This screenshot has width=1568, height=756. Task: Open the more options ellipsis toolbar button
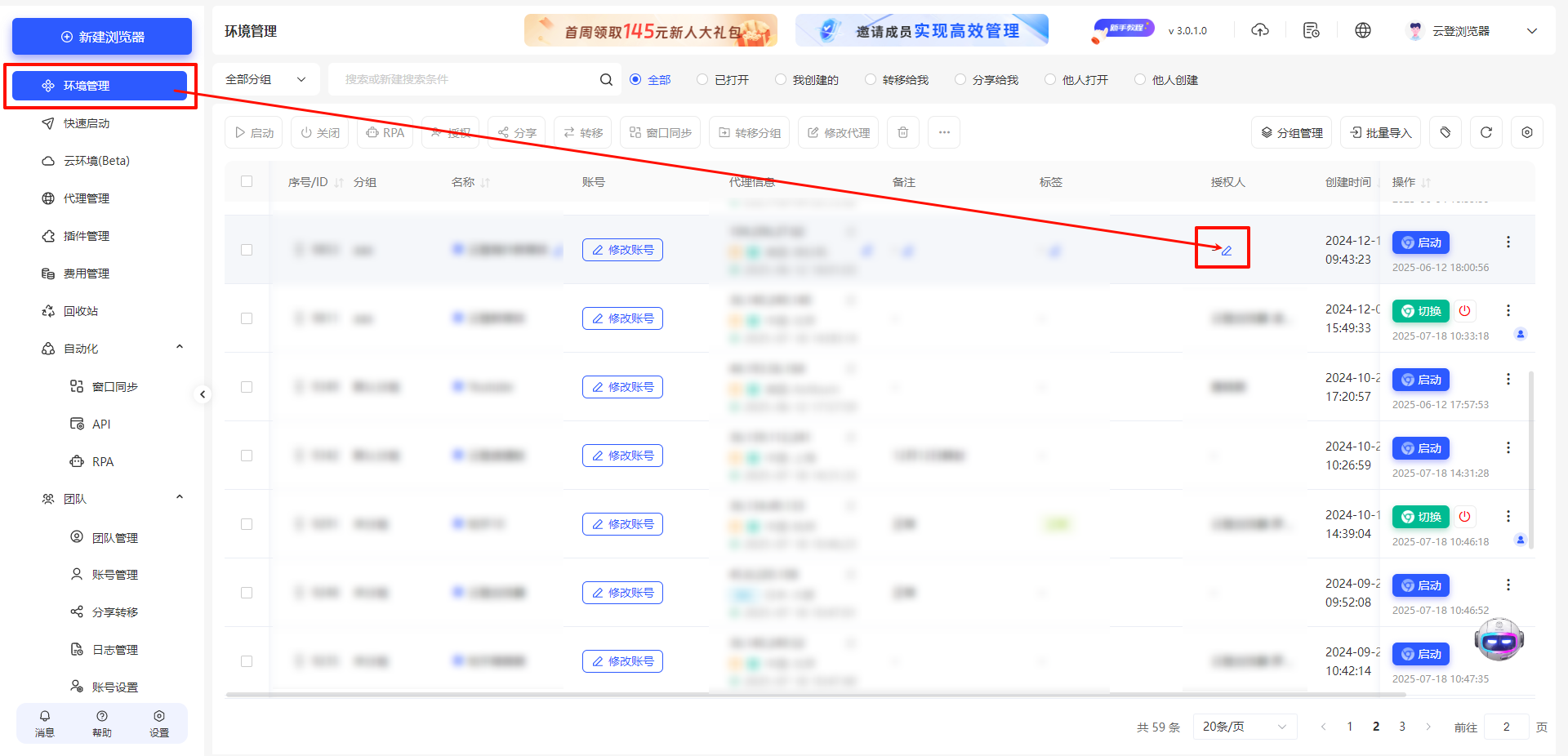[944, 132]
